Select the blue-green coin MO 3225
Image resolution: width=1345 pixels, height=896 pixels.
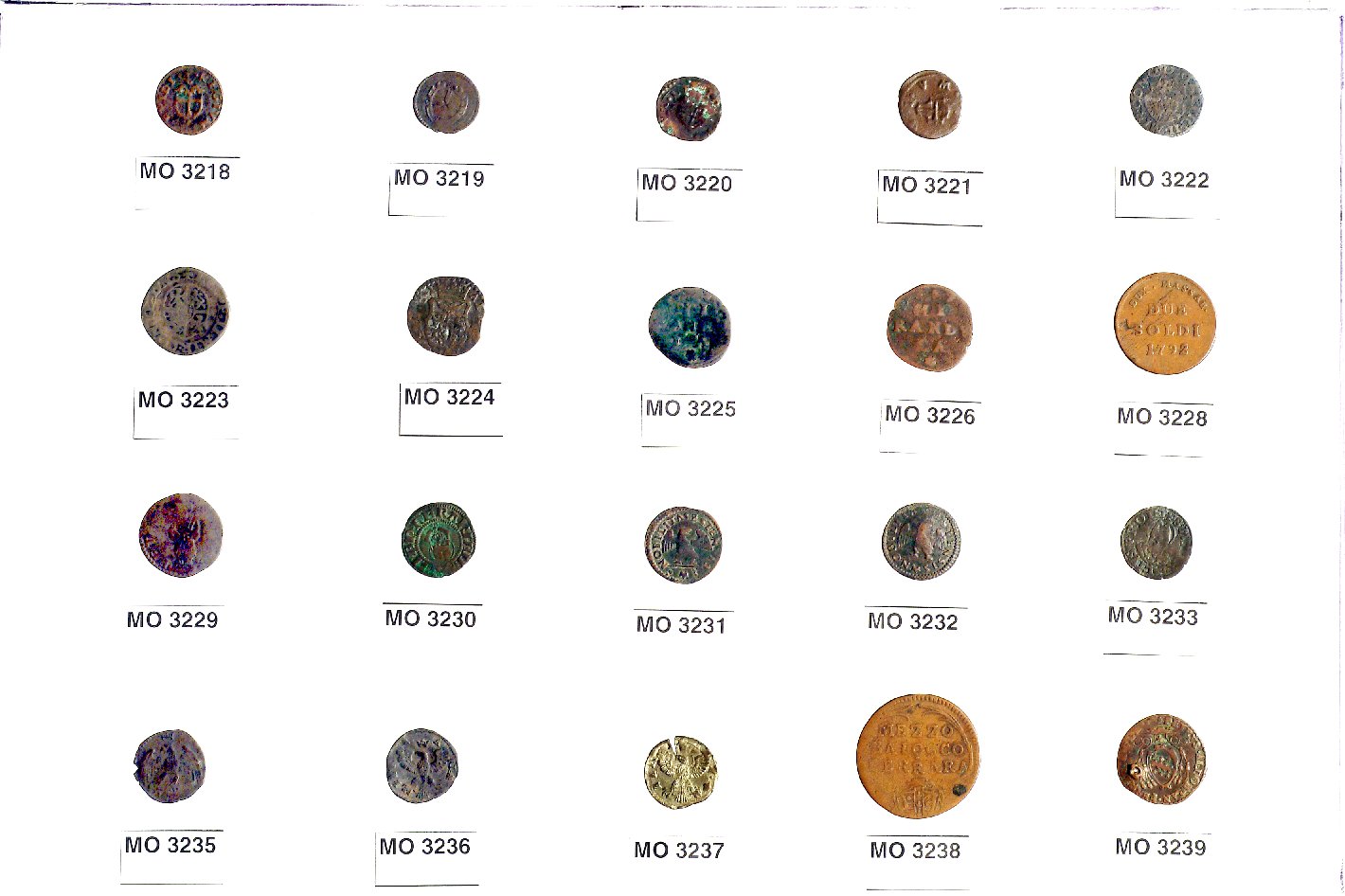tap(690, 328)
